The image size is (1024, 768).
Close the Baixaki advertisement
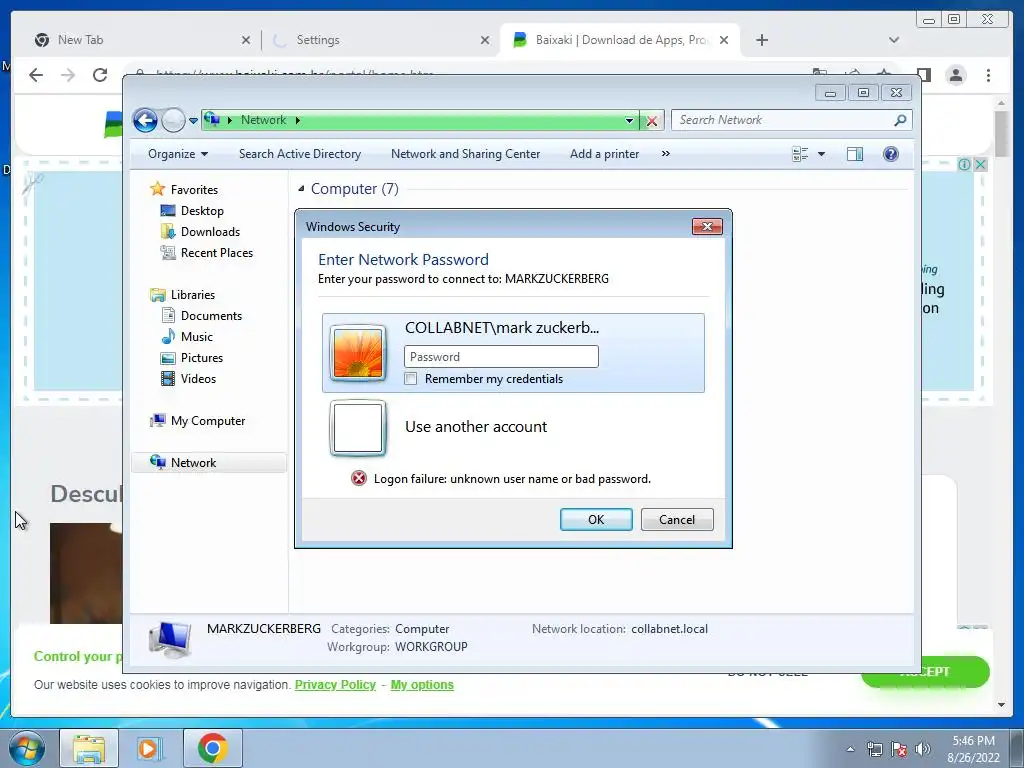[980, 165]
